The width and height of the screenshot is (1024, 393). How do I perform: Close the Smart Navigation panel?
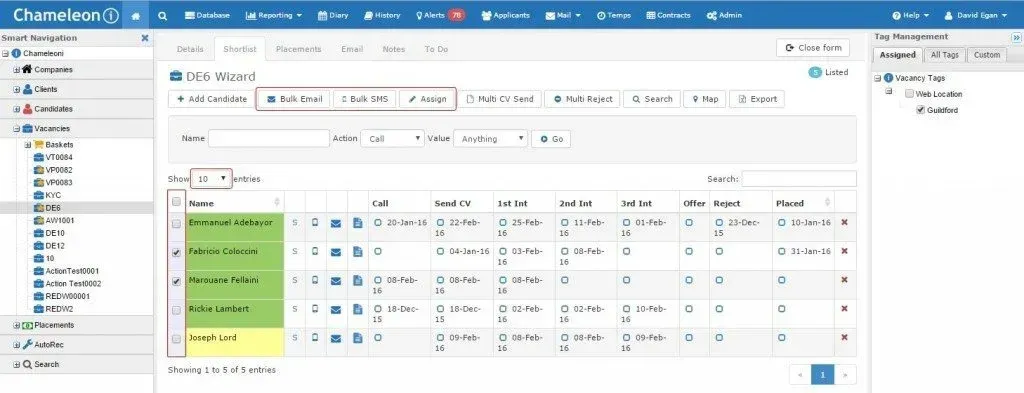[x=145, y=38]
